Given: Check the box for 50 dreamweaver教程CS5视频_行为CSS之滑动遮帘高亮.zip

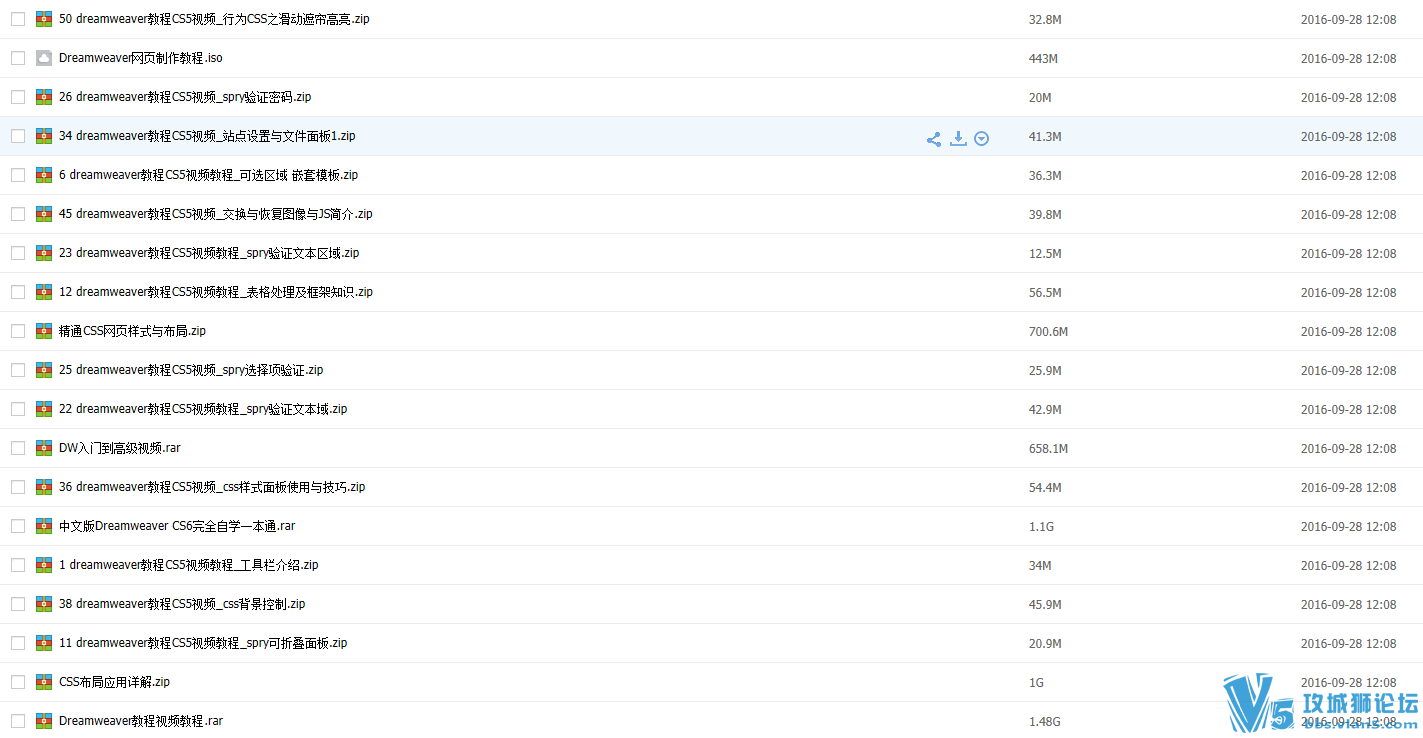Looking at the screenshot, I should [x=18, y=19].
